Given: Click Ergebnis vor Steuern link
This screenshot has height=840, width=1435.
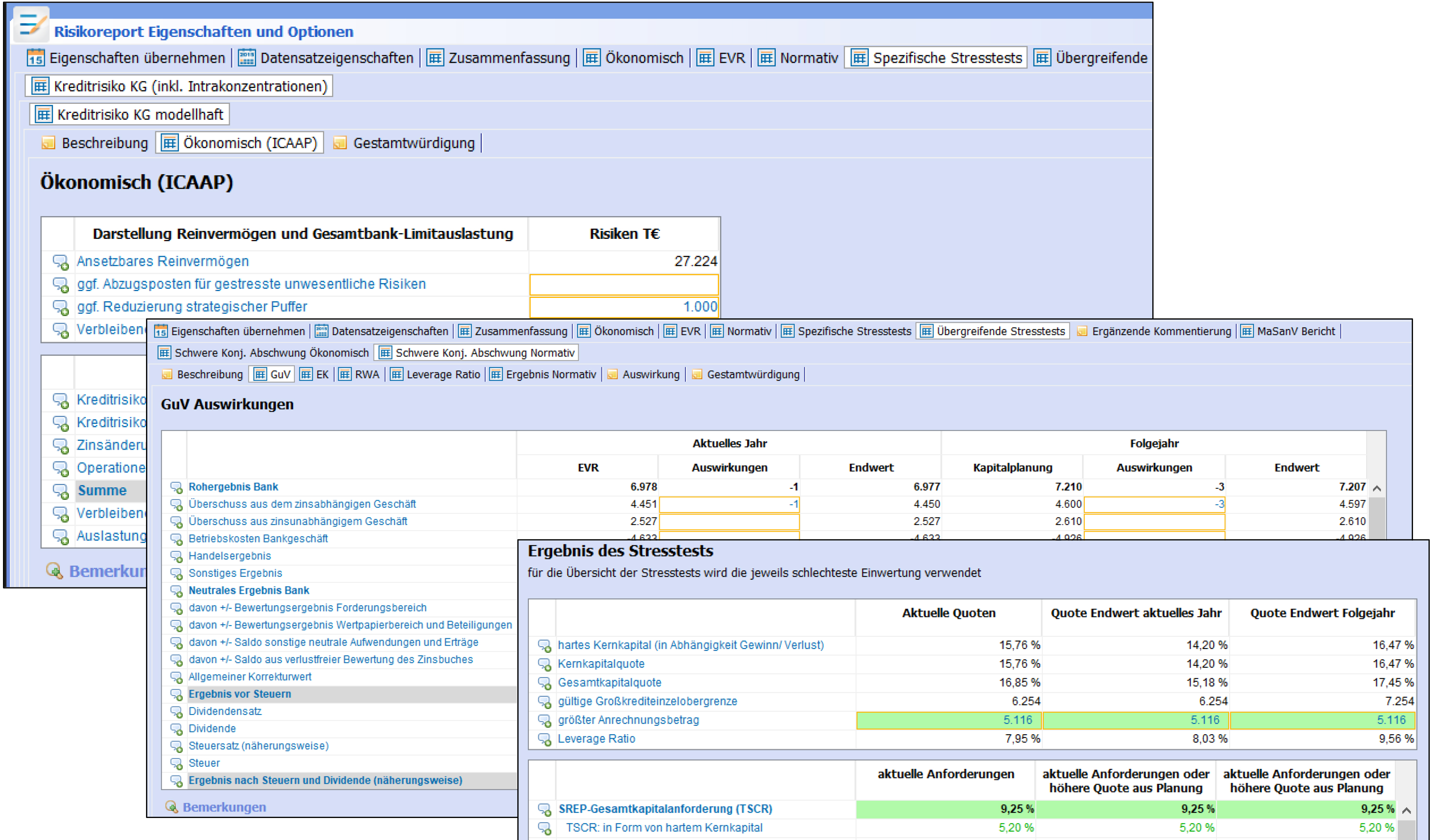Looking at the screenshot, I should (240, 694).
